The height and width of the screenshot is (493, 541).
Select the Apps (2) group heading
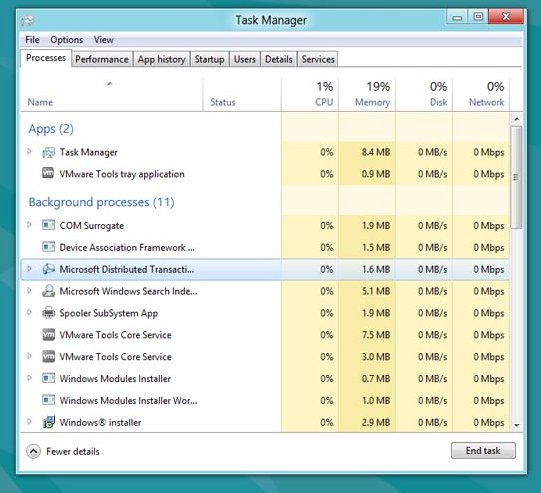click(x=51, y=129)
